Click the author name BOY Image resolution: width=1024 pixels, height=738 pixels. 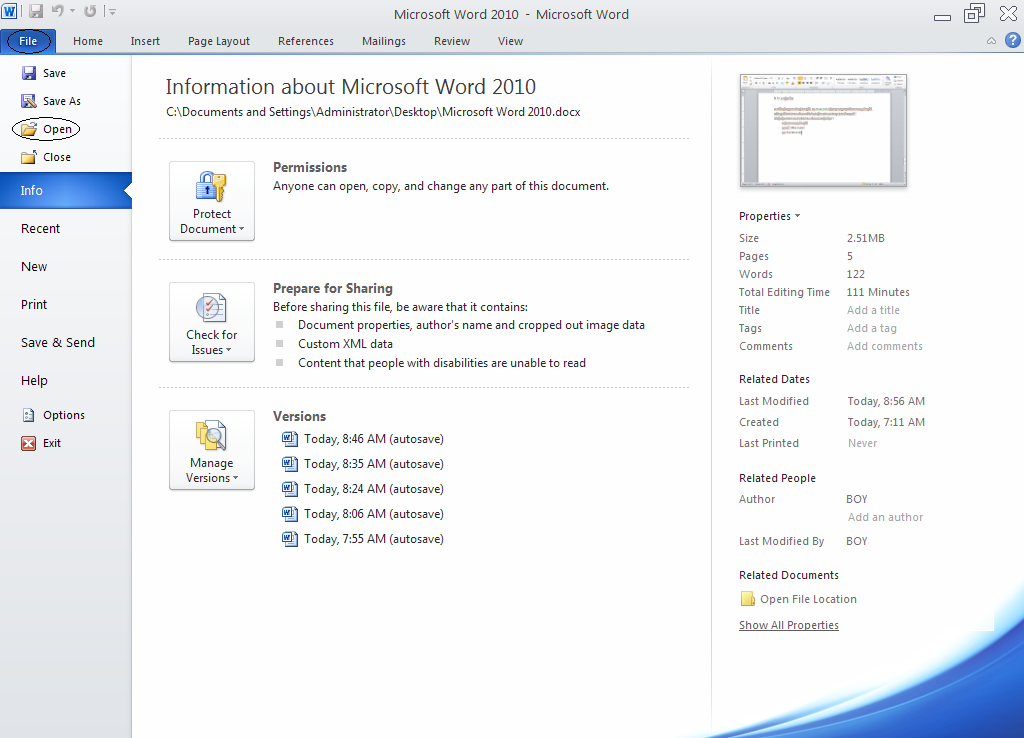coord(857,499)
